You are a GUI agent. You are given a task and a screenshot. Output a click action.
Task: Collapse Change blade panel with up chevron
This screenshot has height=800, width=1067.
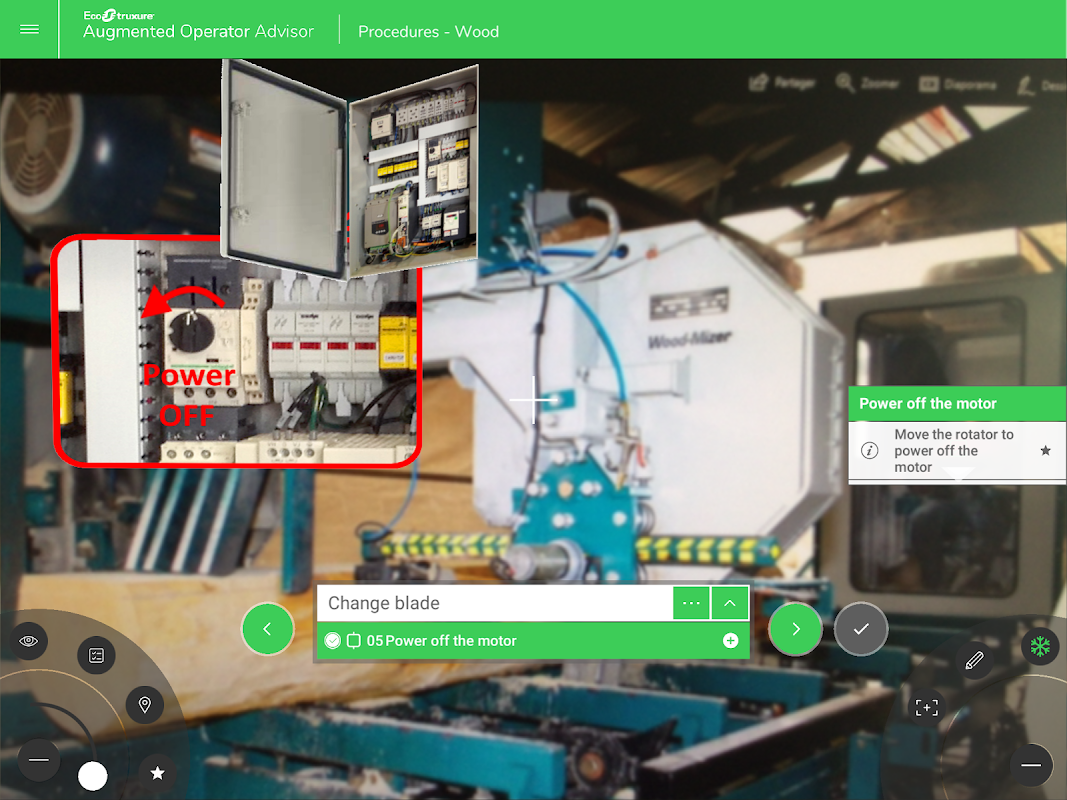tap(729, 603)
